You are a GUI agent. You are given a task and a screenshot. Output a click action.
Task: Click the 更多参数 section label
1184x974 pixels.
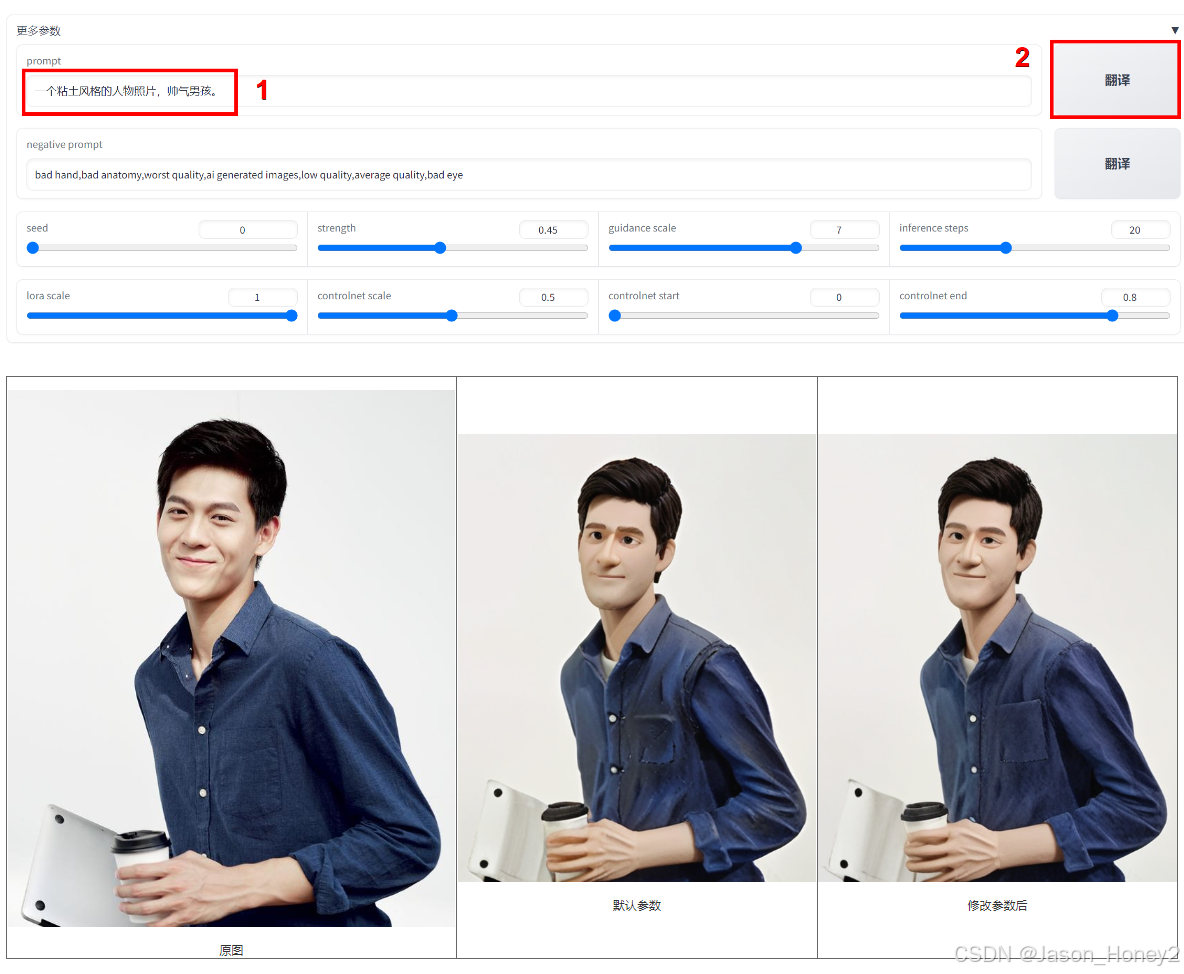coord(39,31)
